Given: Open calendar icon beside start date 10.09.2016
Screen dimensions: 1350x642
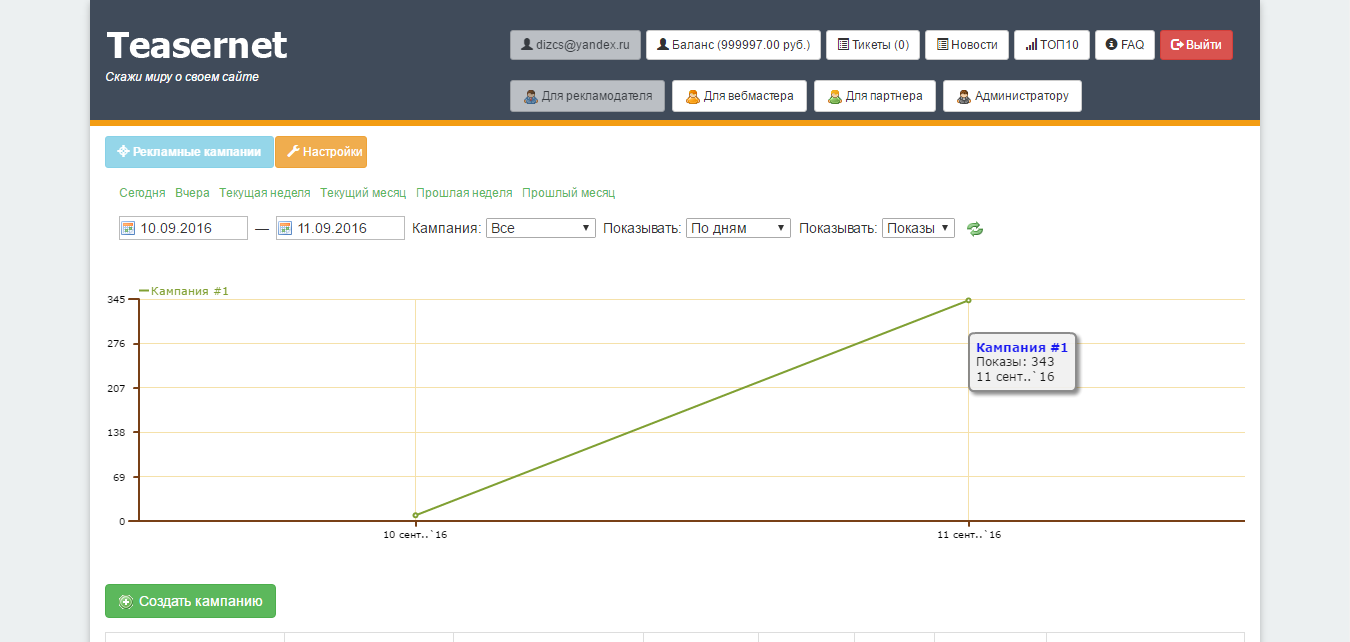Looking at the screenshot, I should click(x=128, y=228).
